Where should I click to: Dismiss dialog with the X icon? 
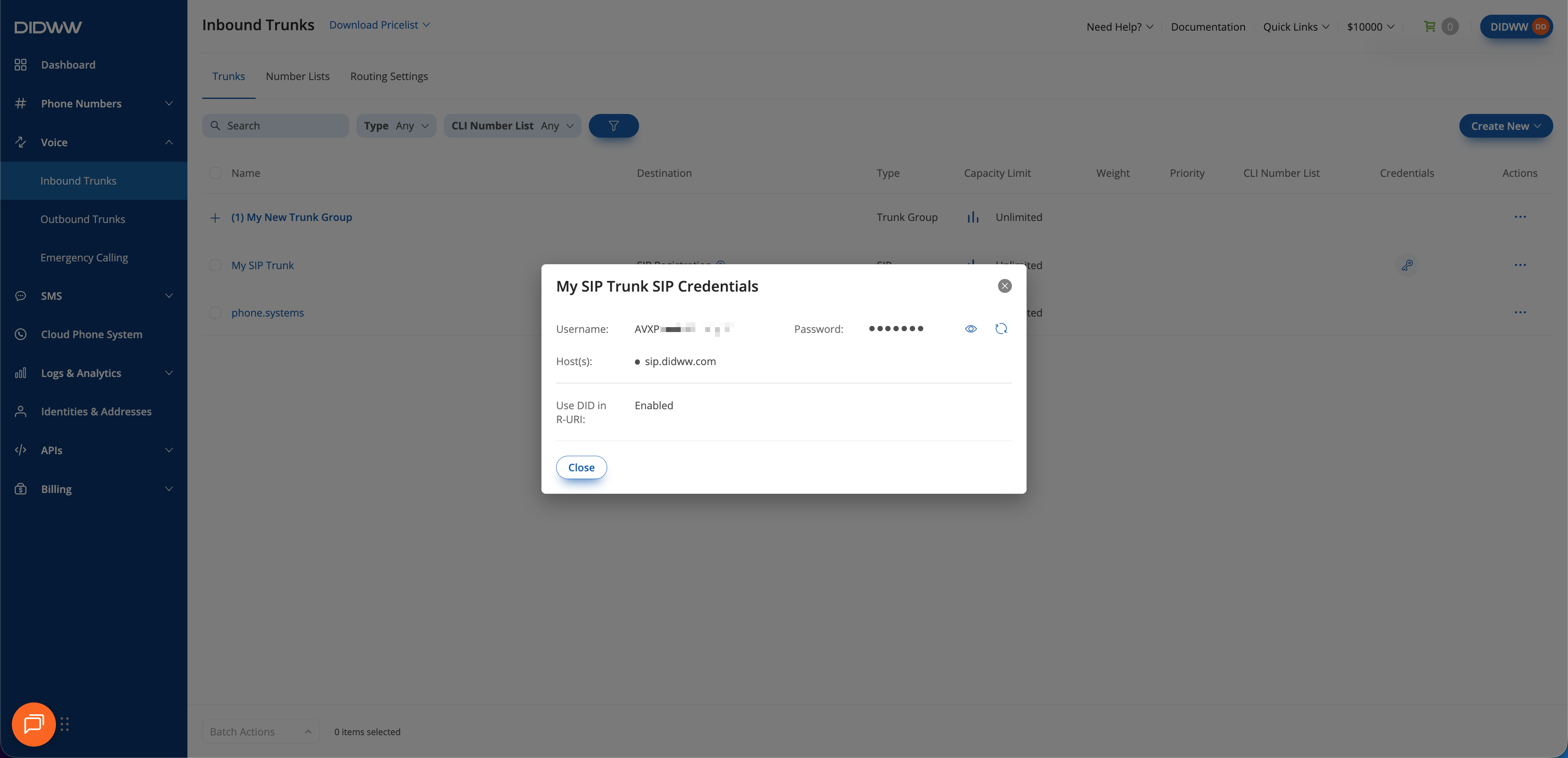(x=1004, y=286)
